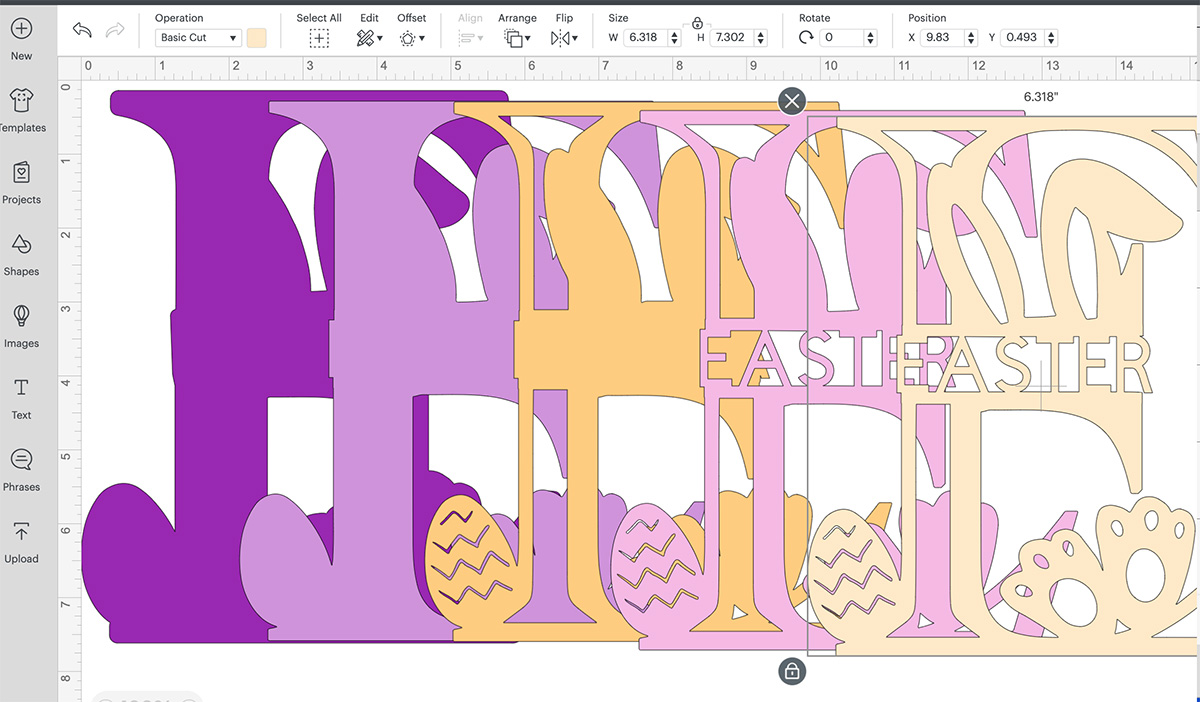Step the X position spinner
1200x702 pixels.
(x=972, y=38)
